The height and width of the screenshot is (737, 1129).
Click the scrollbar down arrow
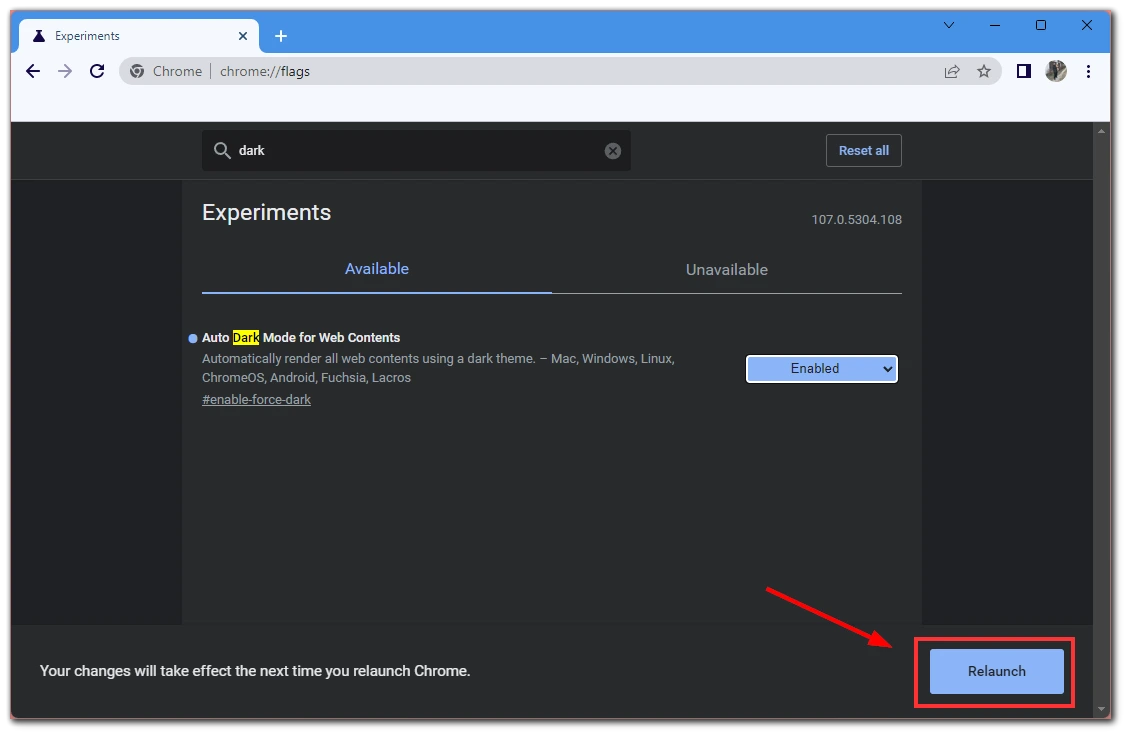pos(1101,709)
